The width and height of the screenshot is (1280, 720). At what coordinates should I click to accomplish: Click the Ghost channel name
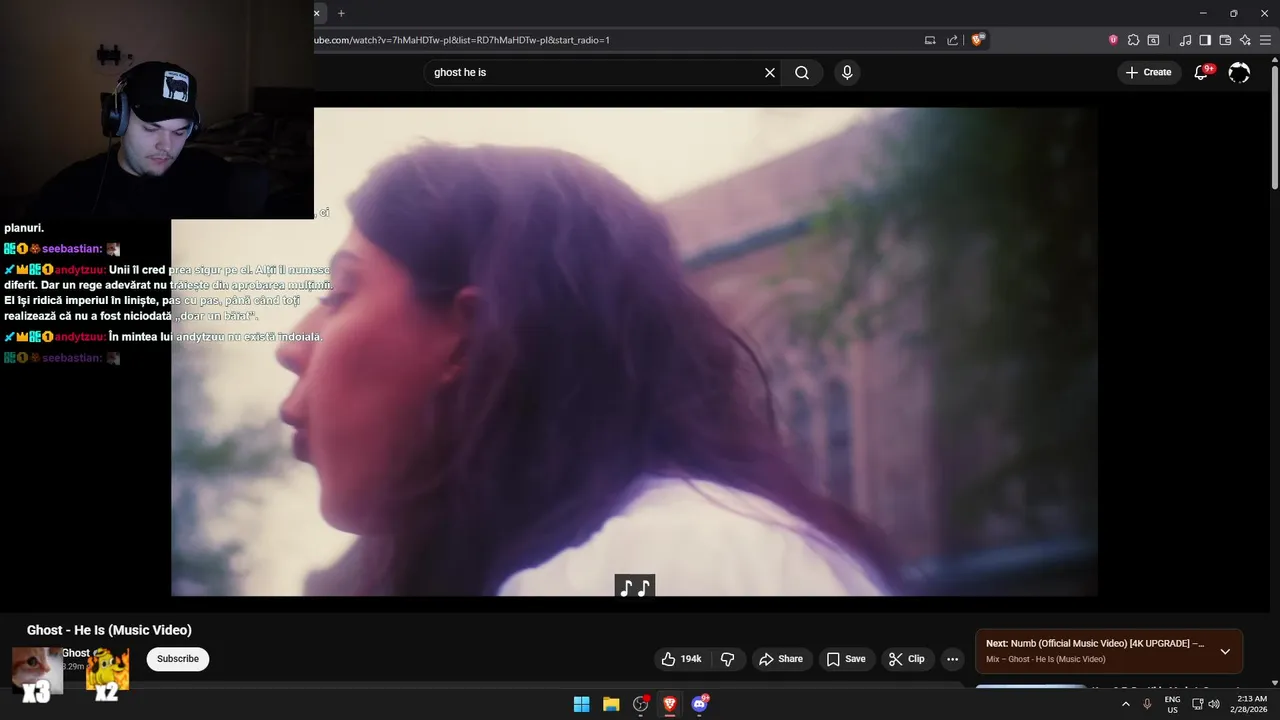coord(76,653)
